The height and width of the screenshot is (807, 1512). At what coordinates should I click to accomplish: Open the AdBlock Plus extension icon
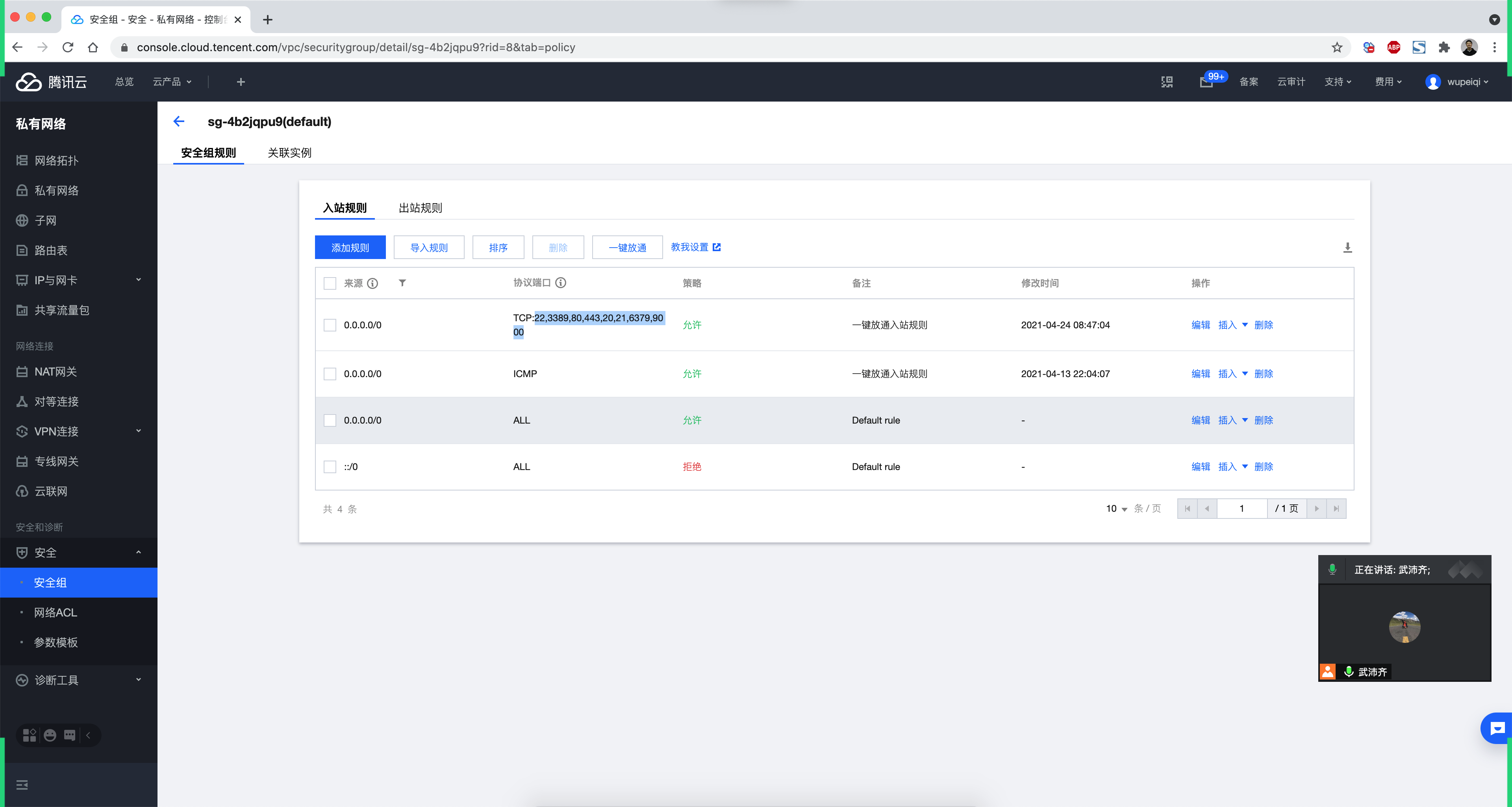(x=1394, y=48)
